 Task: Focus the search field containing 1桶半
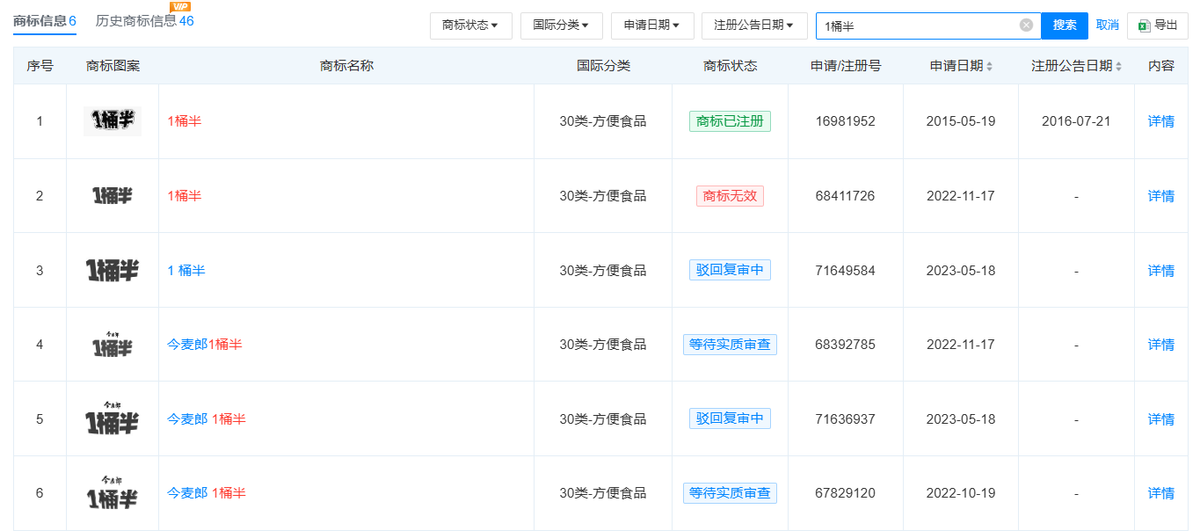click(915, 25)
